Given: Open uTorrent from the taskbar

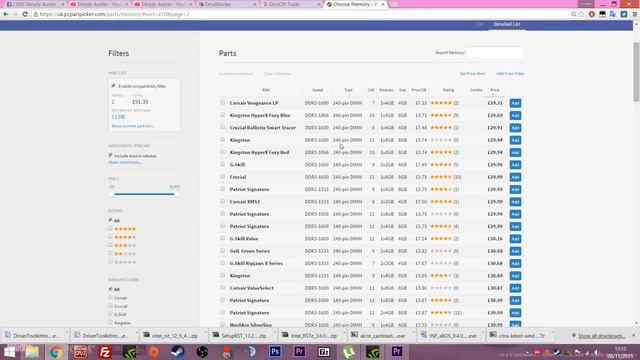Looking at the screenshot, I should click(348, 351).
